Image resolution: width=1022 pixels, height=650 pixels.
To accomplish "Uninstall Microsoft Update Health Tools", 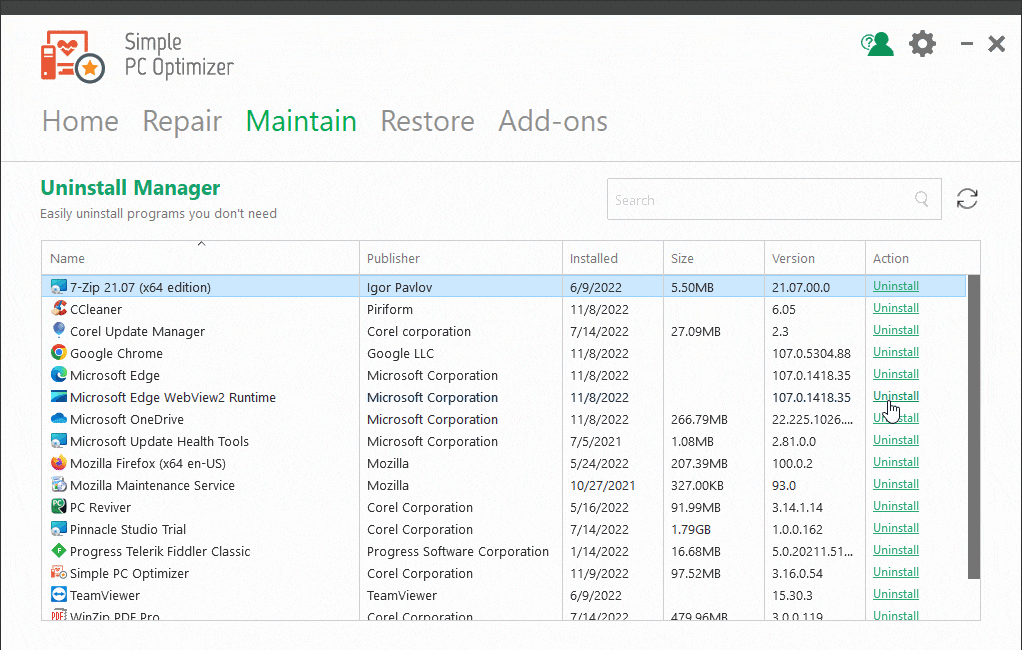I will tap(896, 440).
